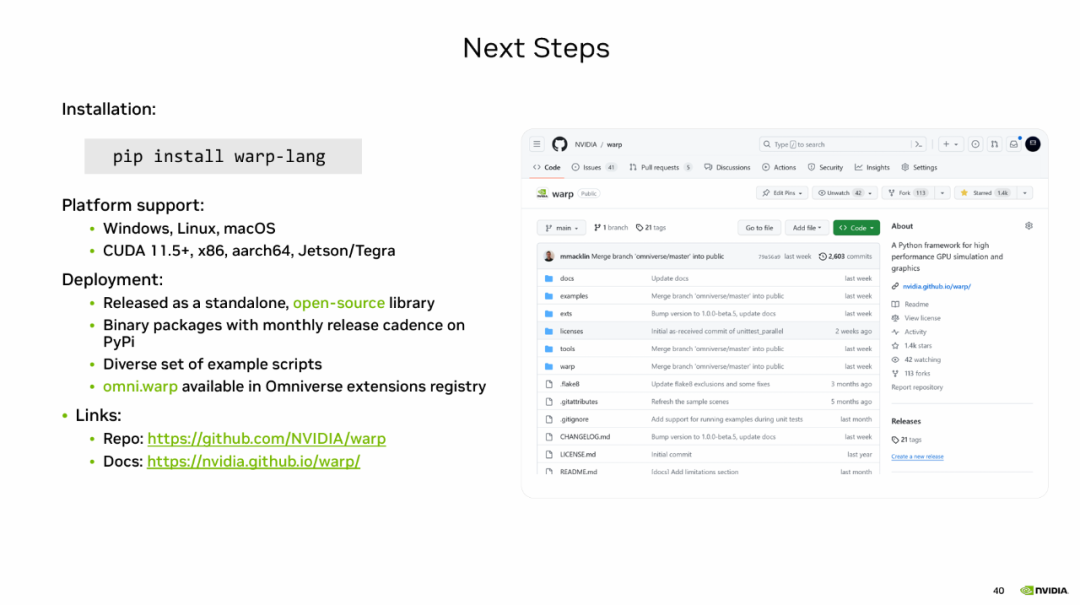Open the About settings gear icon

1028,226
